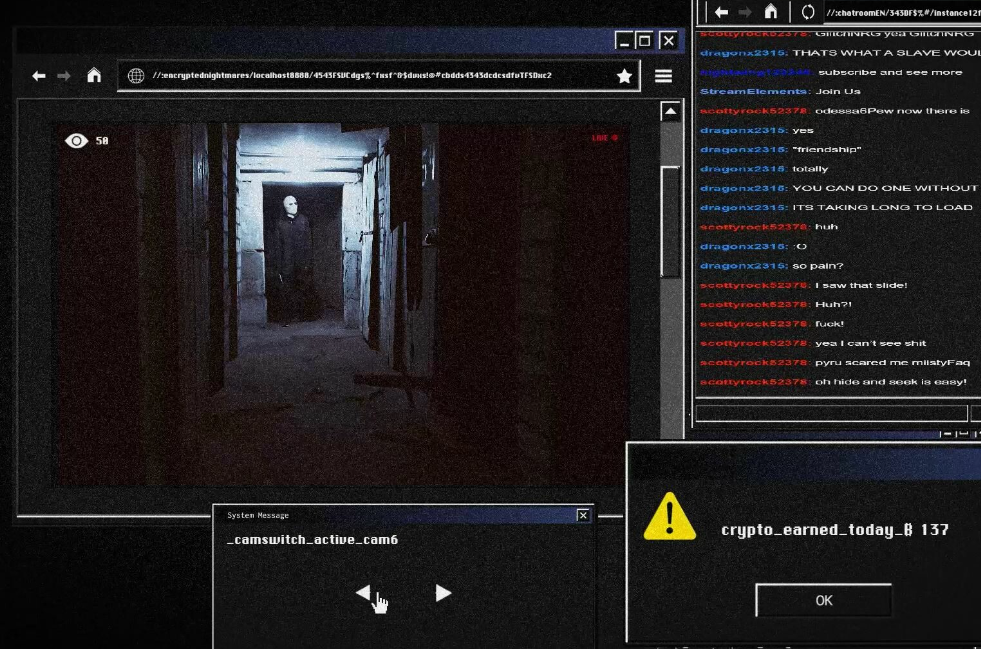Image resolution: width=981 pixels, height=649 pixels.
Task: Click the yellow warning triangle icon
Action: 669,517
